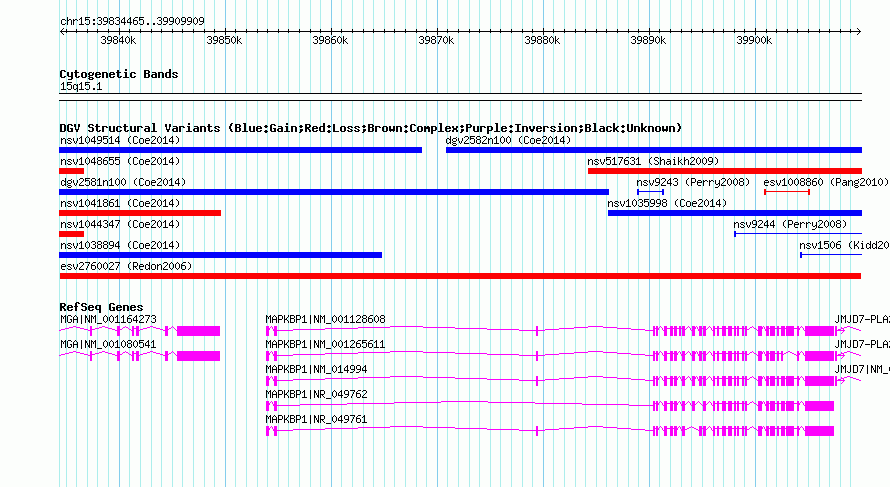
Task: Click the short red bar under nsv1048655
Action: [72, 171]
